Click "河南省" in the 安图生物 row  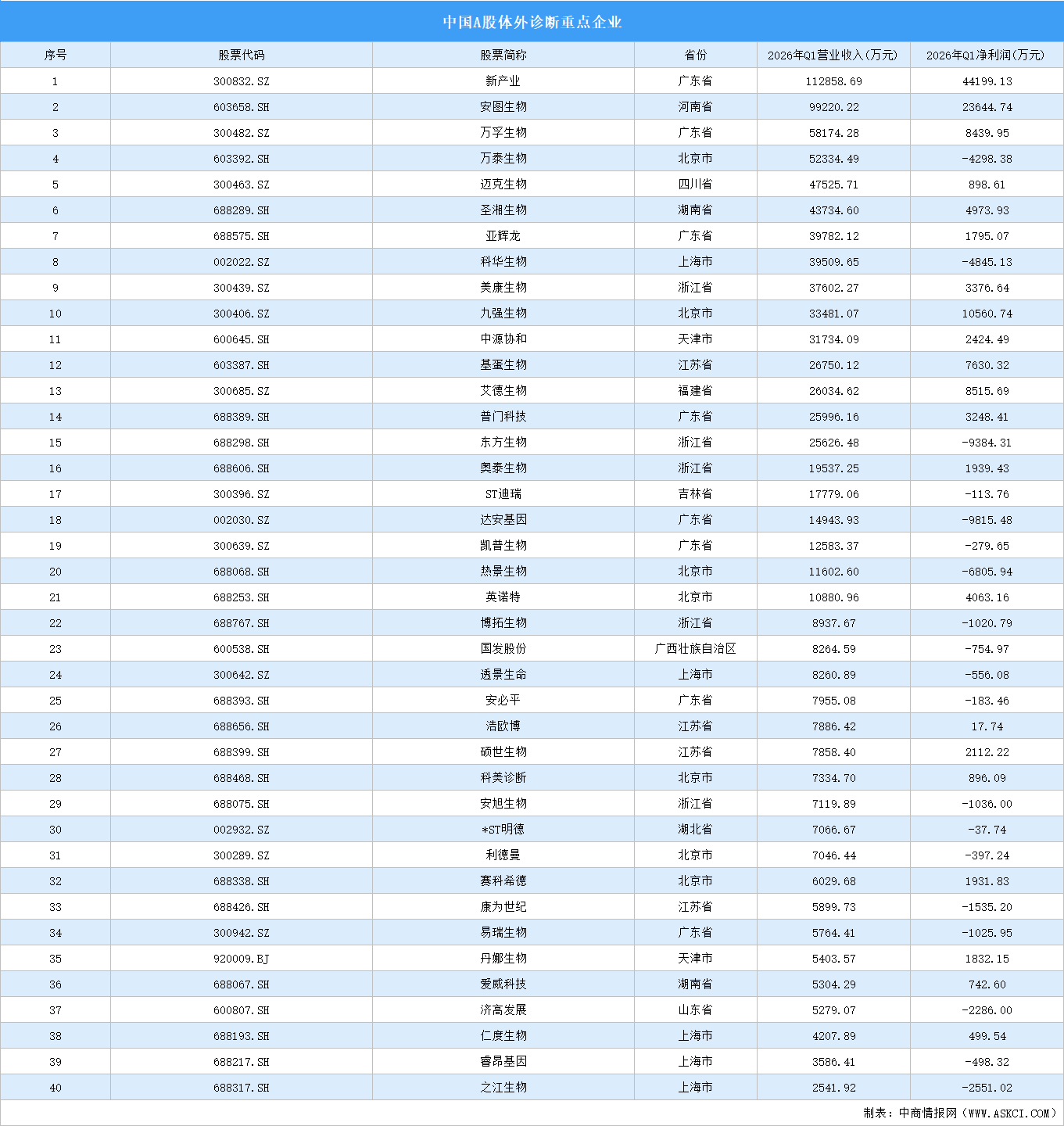pos(695,107)
